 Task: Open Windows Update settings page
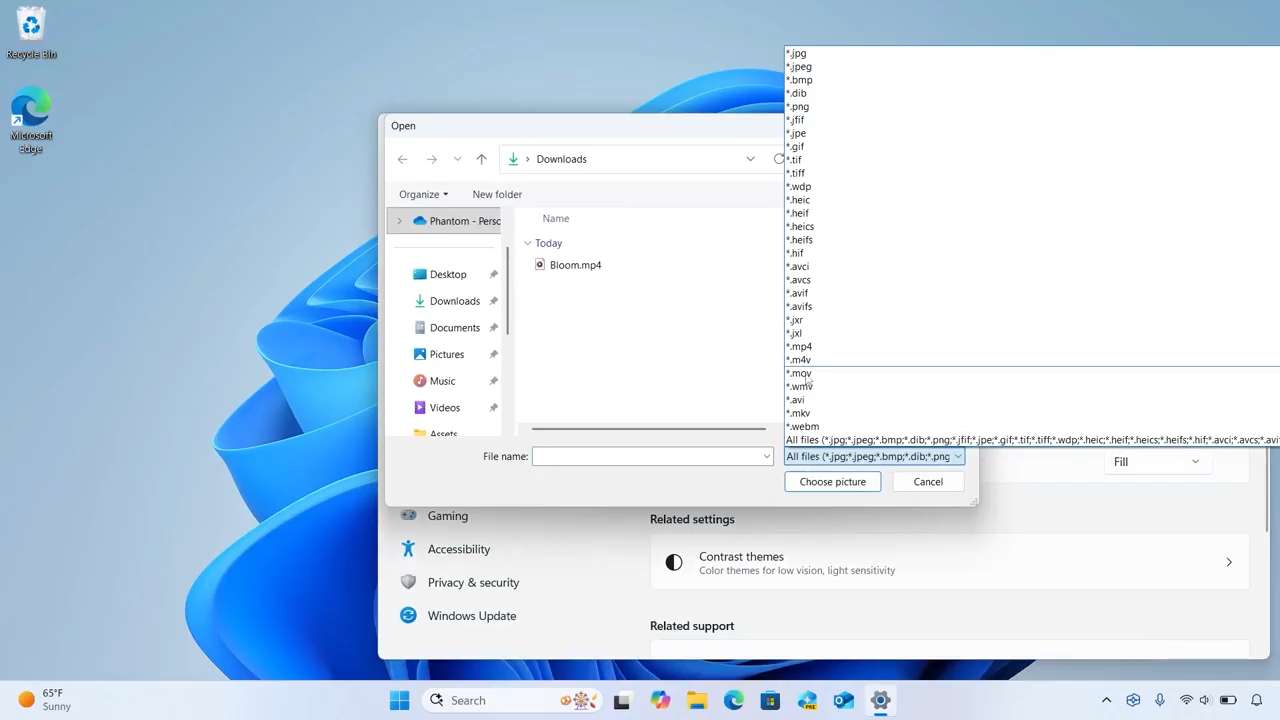click(471, 616)
